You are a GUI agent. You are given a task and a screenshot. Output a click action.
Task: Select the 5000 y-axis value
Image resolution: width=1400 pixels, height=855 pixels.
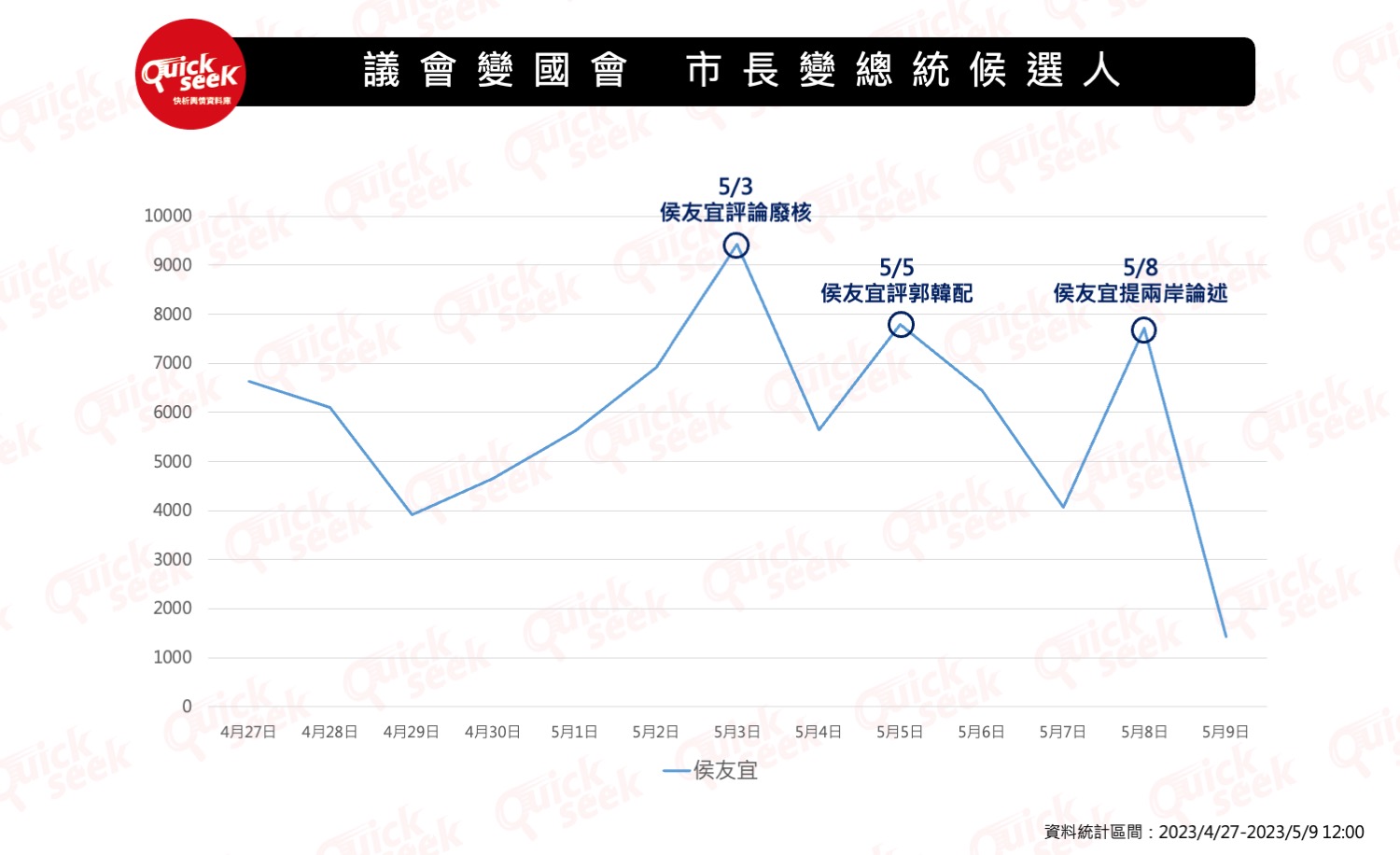(173, 461)
